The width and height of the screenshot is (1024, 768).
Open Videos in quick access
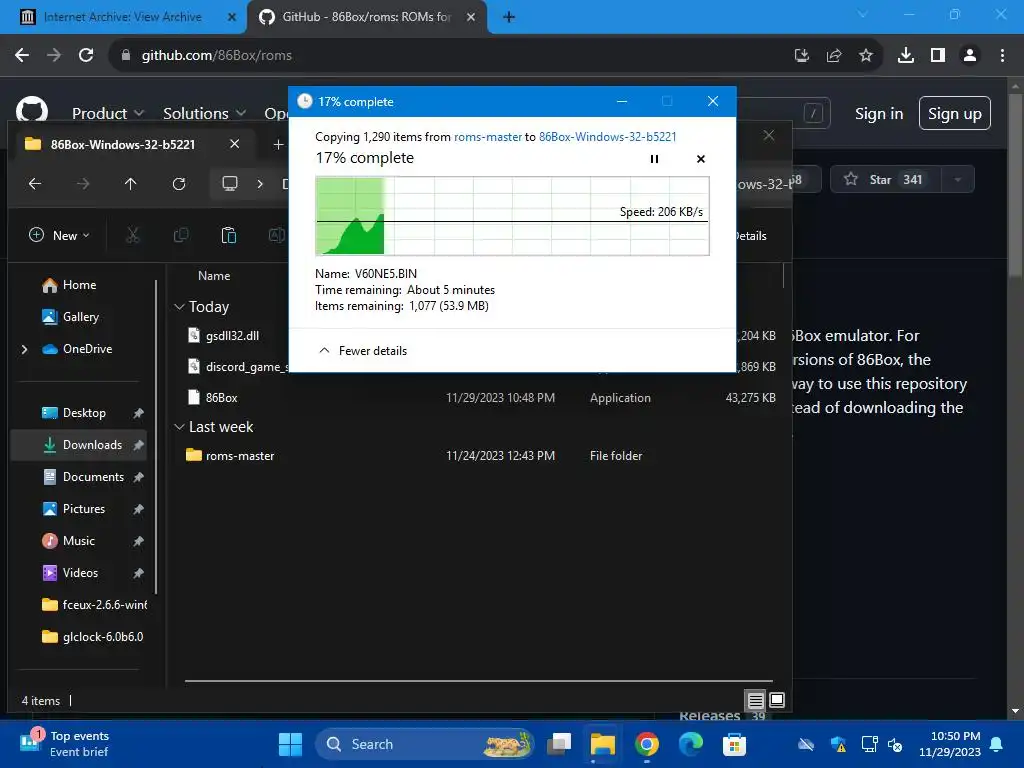tap(80, 573)
